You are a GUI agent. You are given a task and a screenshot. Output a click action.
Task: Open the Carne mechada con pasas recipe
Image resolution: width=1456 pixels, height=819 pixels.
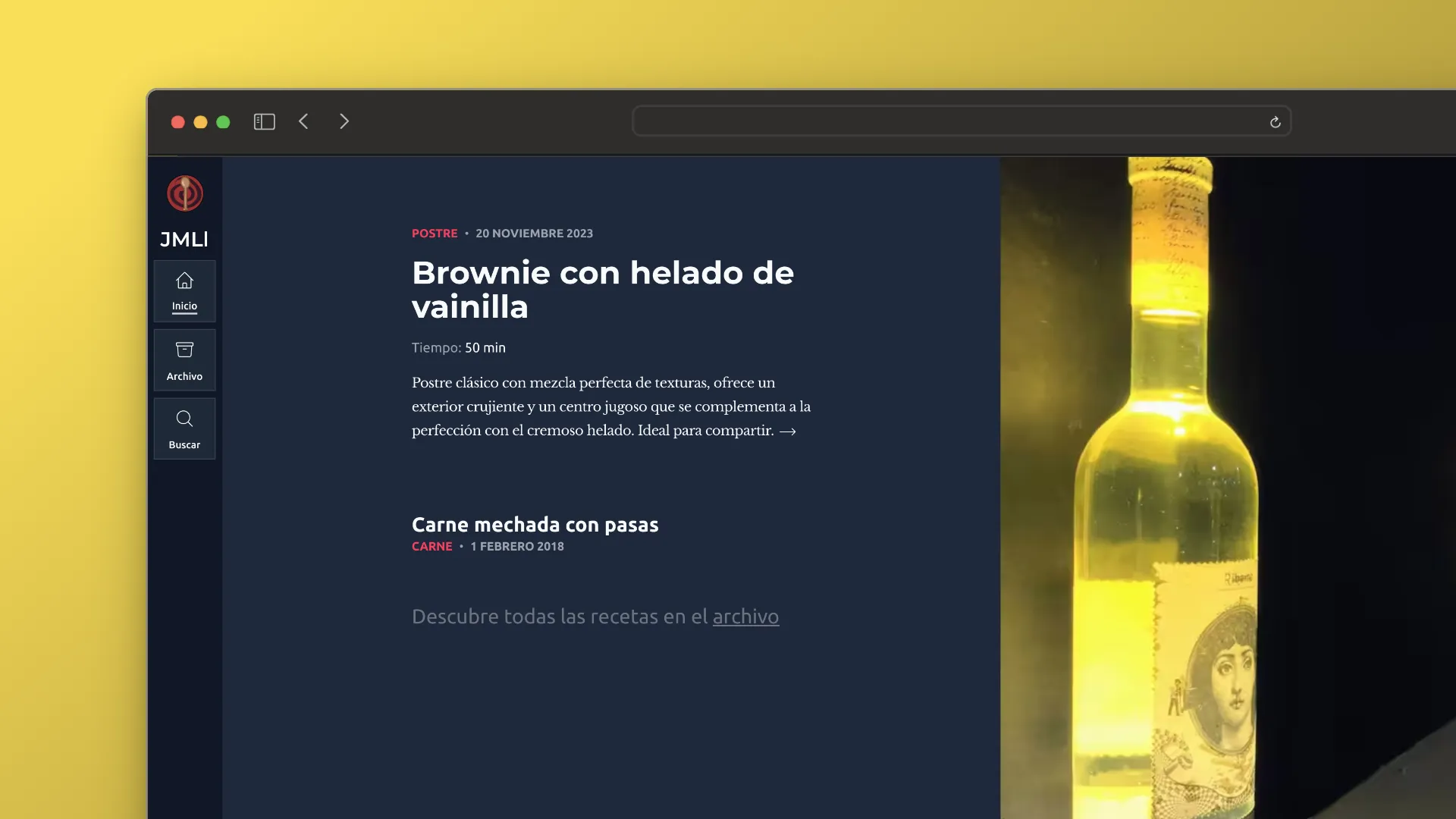coord(535,524)
